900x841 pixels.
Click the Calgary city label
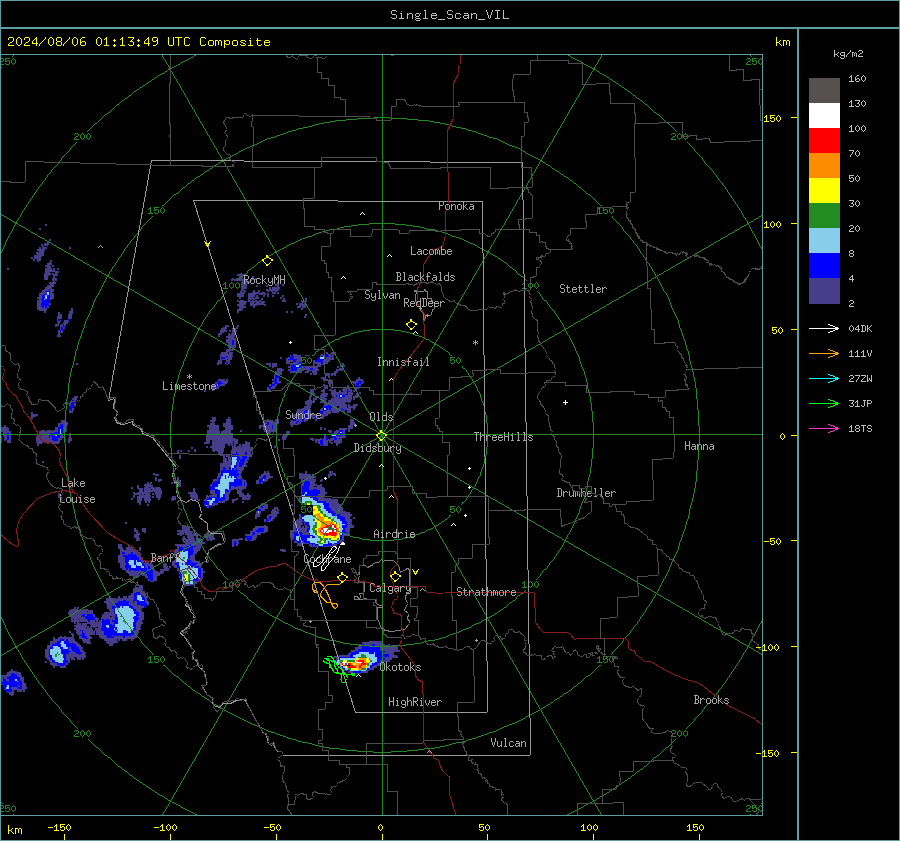[390, 588]
